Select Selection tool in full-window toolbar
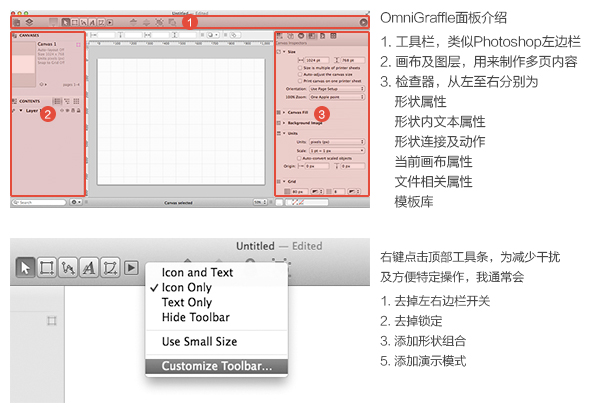Viewport: 590px width, 413px height. (65, 22)
